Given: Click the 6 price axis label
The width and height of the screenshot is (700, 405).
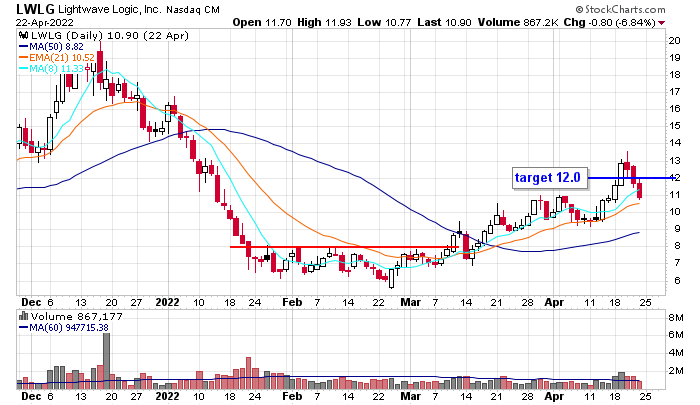Looking at the screenshot, I should click(677, 280).
